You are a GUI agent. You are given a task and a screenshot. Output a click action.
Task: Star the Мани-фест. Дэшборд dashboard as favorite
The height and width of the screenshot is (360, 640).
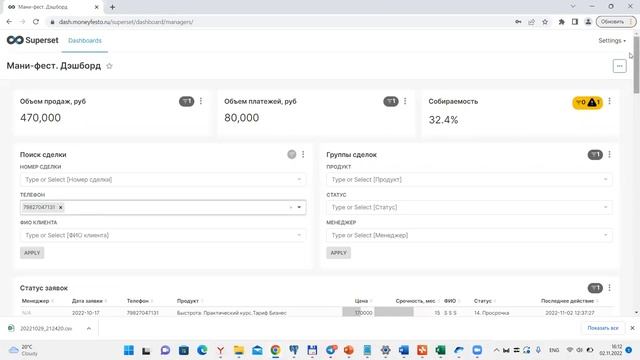click(x=109, y=66)
